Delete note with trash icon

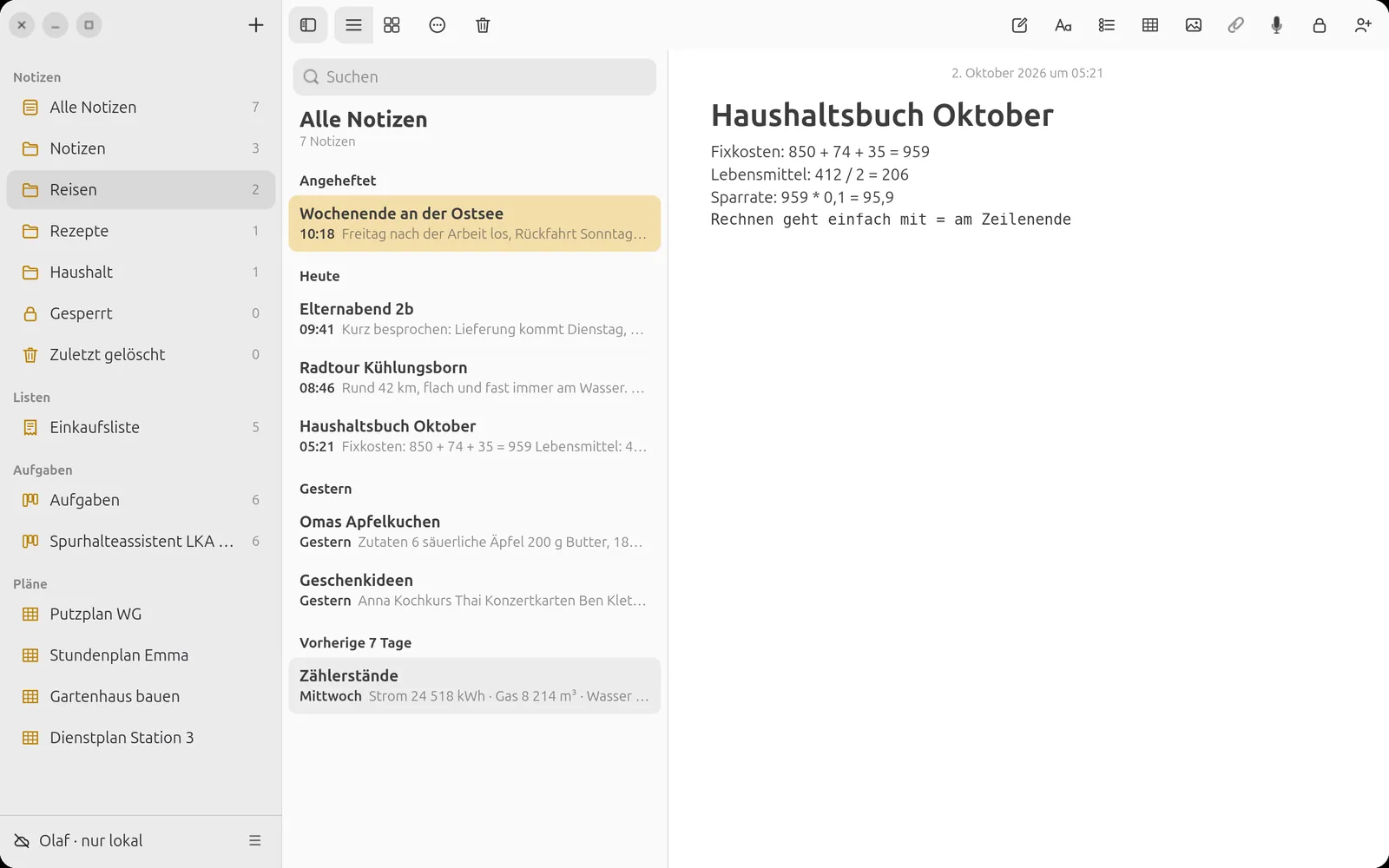pos(483,25)
